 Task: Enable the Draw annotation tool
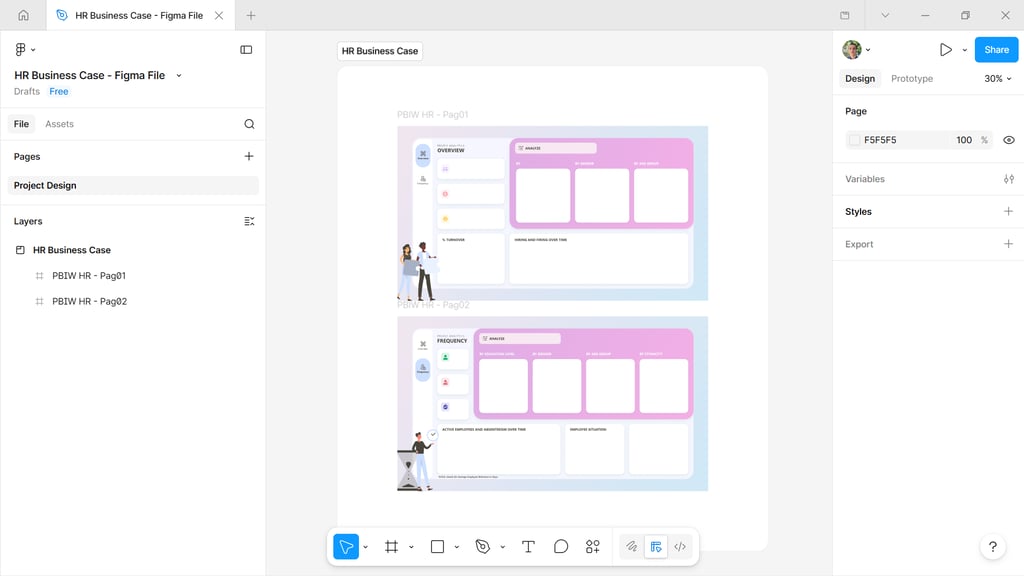[x=632, y=546]
